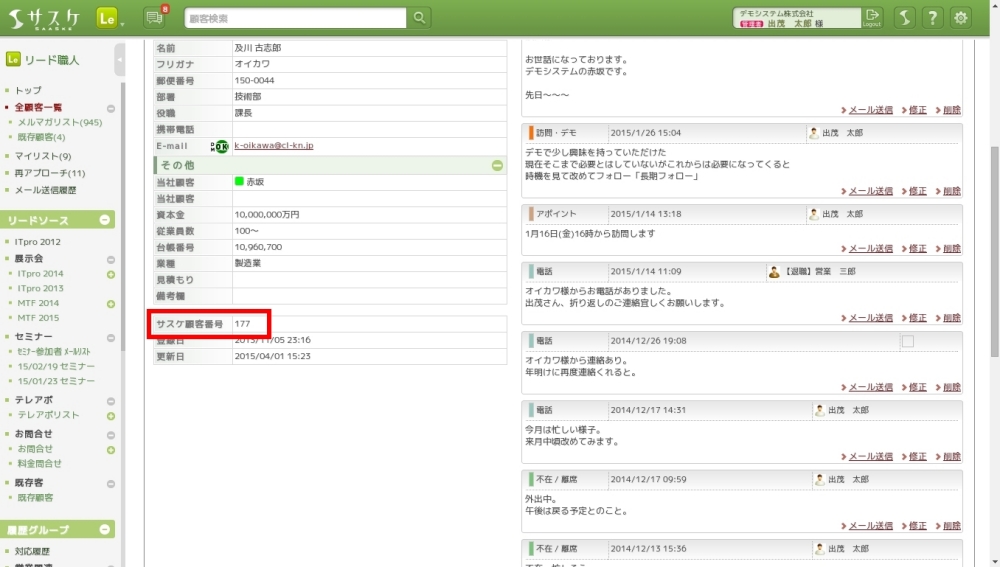Click the Saaske S icon in header

pos(903,18)
